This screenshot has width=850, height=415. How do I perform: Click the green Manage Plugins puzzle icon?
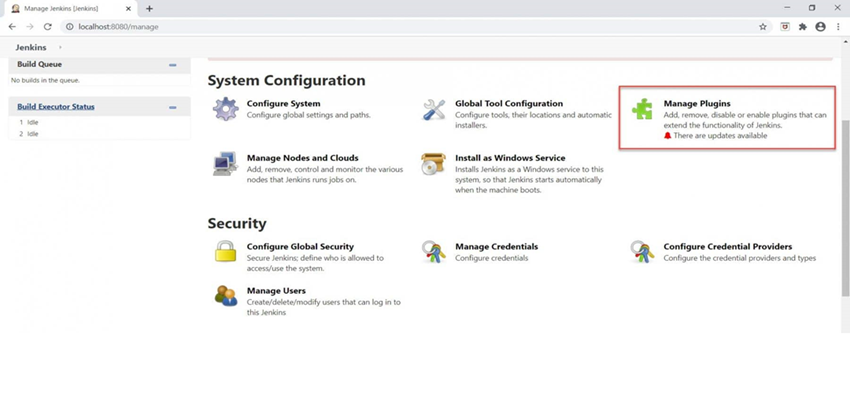click(x=642, y=109)
